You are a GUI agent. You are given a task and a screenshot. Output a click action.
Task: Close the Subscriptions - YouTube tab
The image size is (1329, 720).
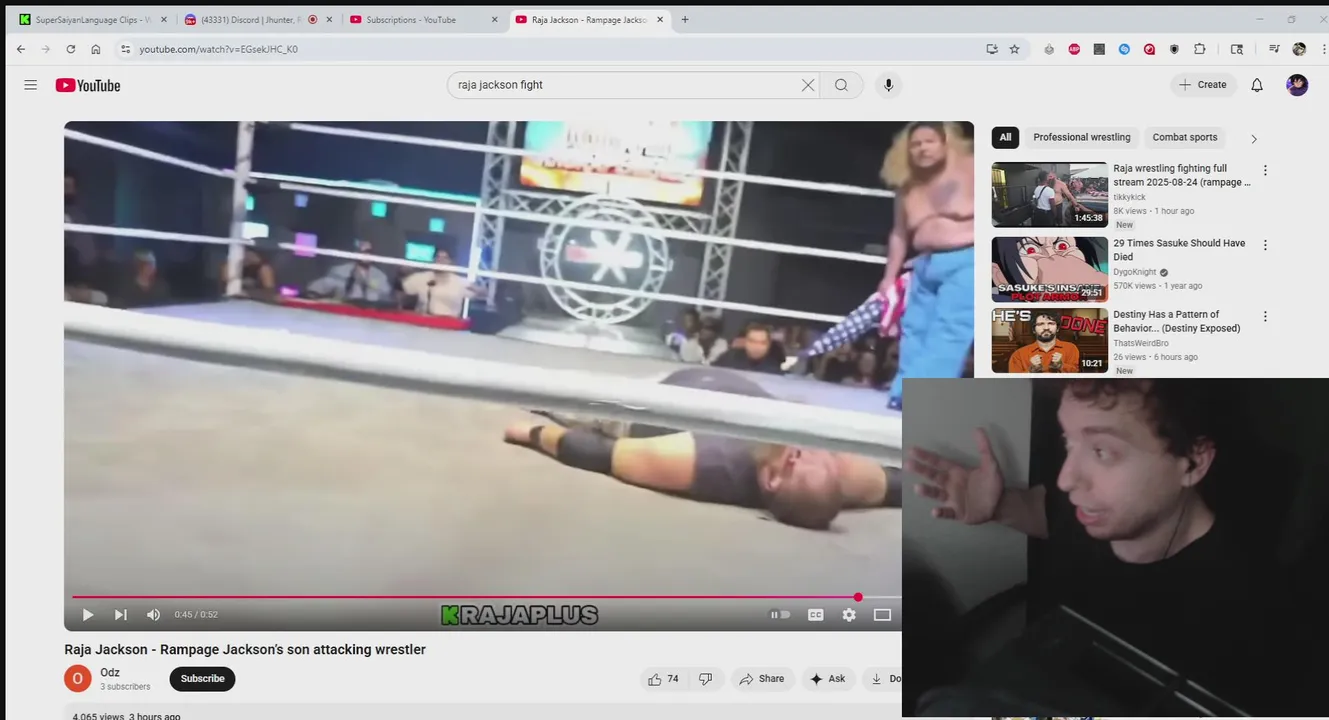tap(494, 19)
